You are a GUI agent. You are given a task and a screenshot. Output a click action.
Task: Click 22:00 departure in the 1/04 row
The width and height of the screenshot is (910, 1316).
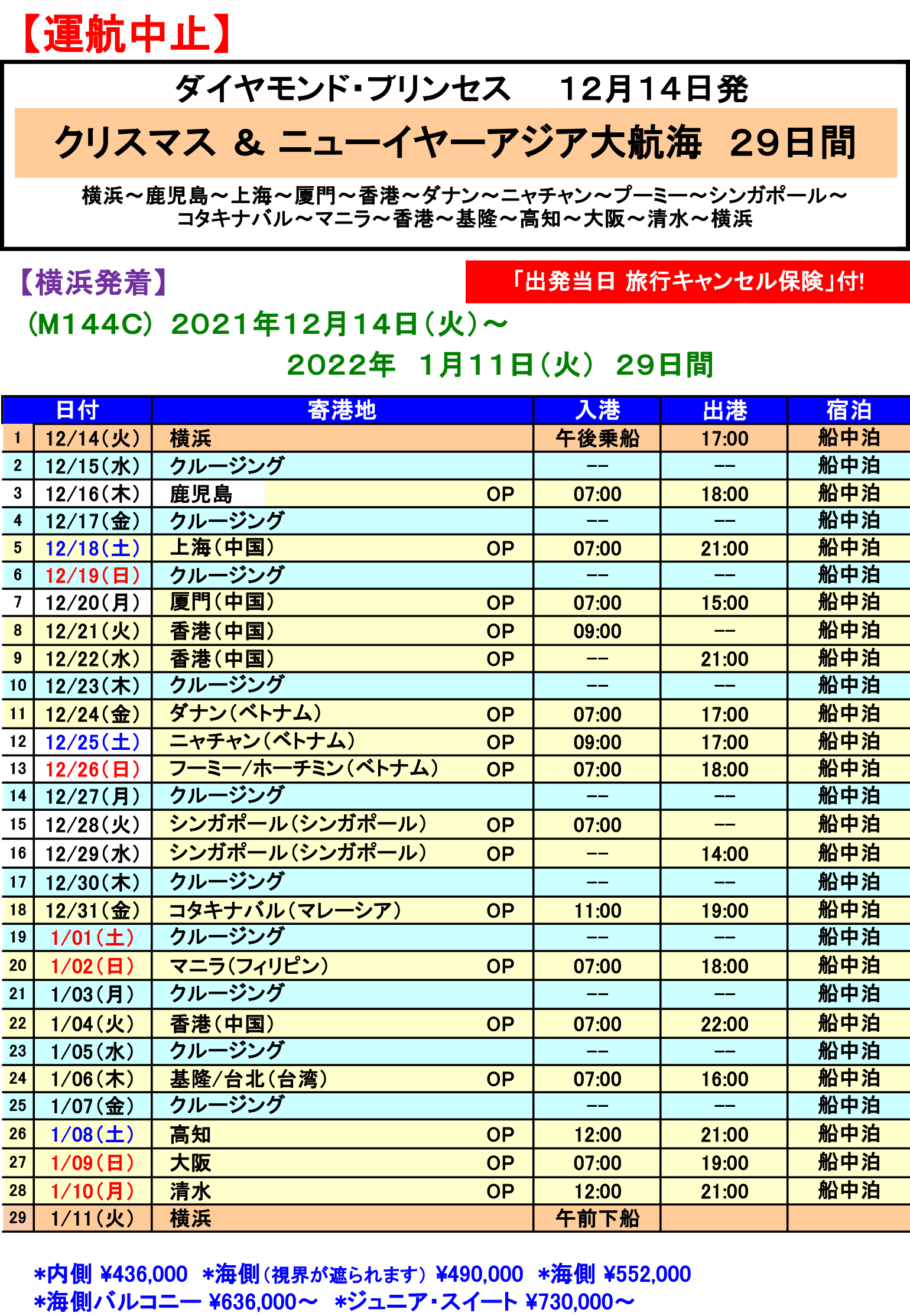[724, 1023]
